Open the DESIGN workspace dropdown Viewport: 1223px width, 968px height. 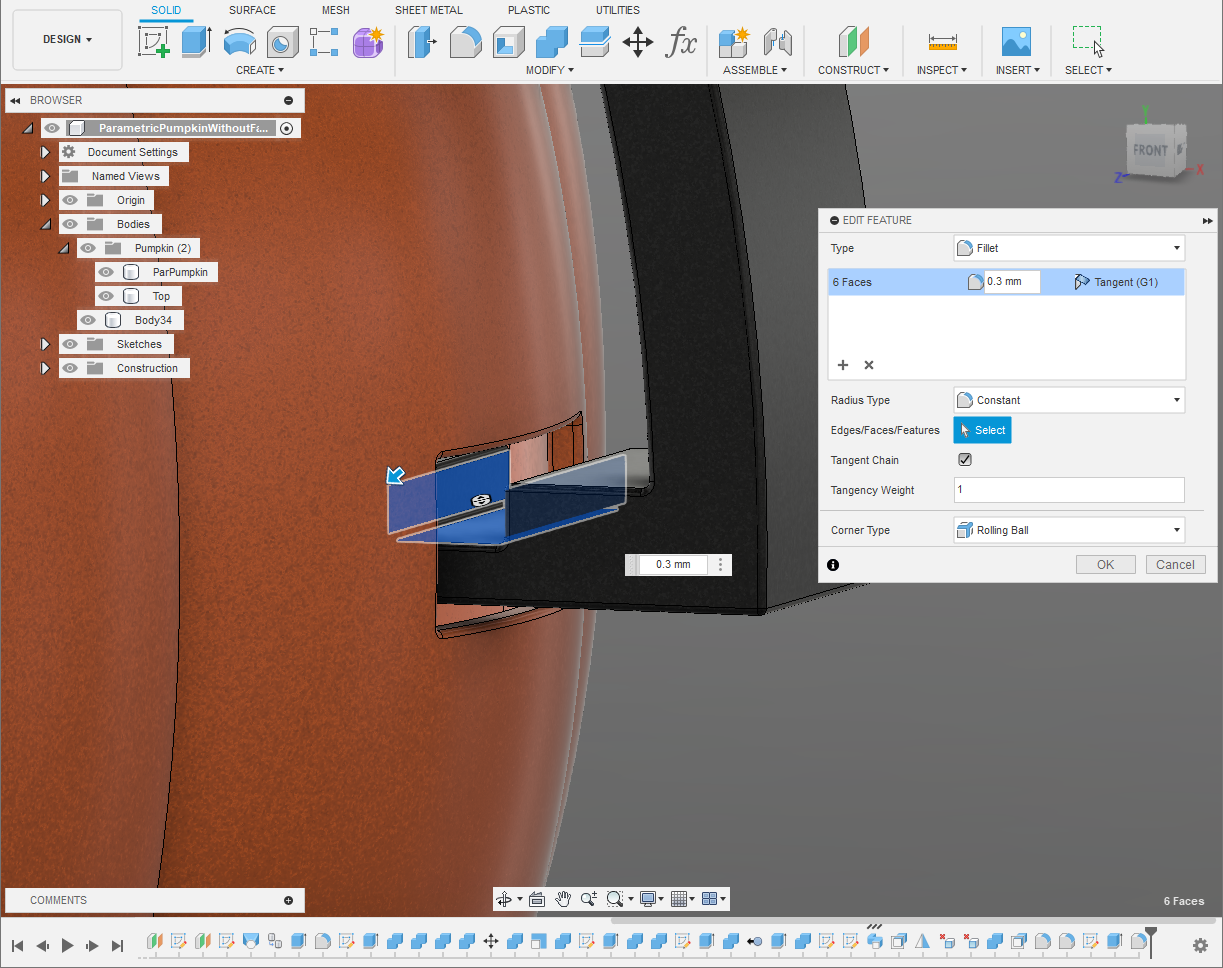pos(67,40)
